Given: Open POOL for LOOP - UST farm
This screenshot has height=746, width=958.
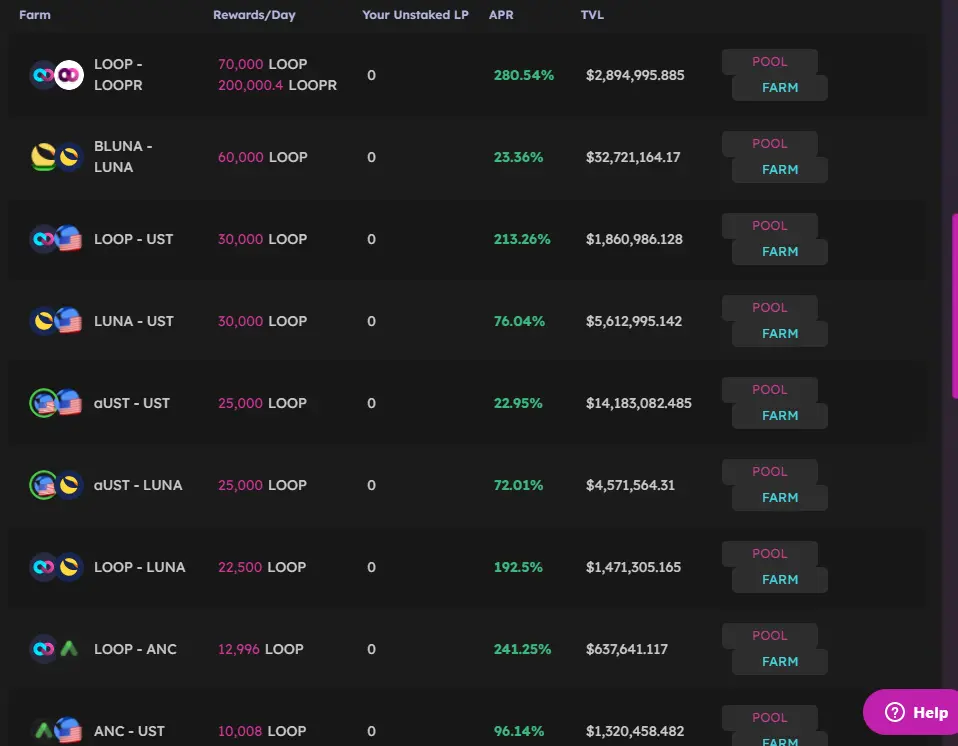Looking at the screenshot, I should (x=770, y=225).
